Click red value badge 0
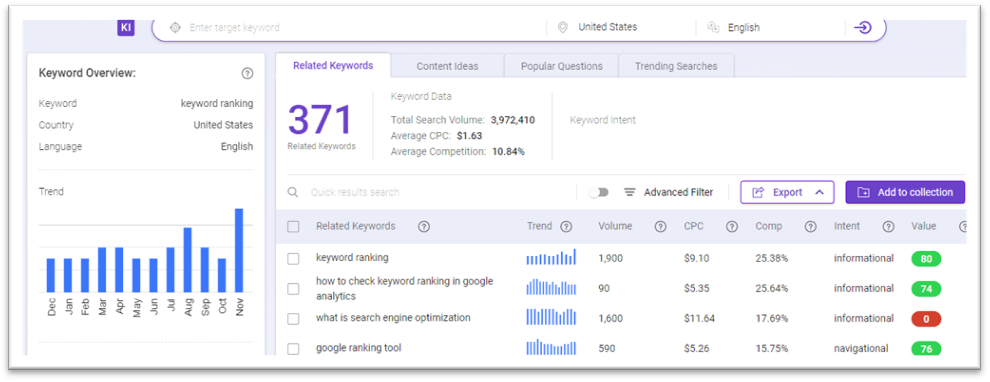The height and width of the screenshot is (382, 990). pyautogui.click(x=926, y=319)
